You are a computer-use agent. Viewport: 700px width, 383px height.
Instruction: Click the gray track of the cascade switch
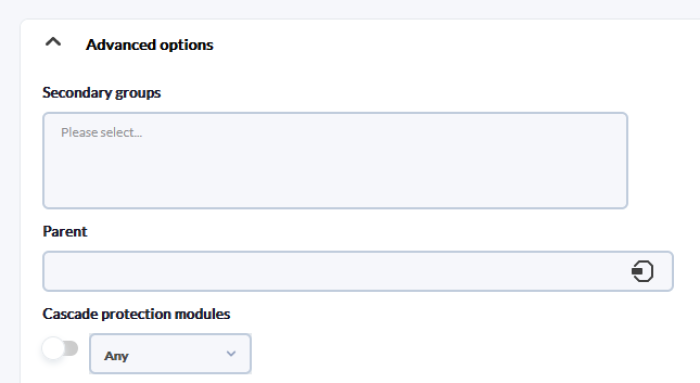pos(71,348)
